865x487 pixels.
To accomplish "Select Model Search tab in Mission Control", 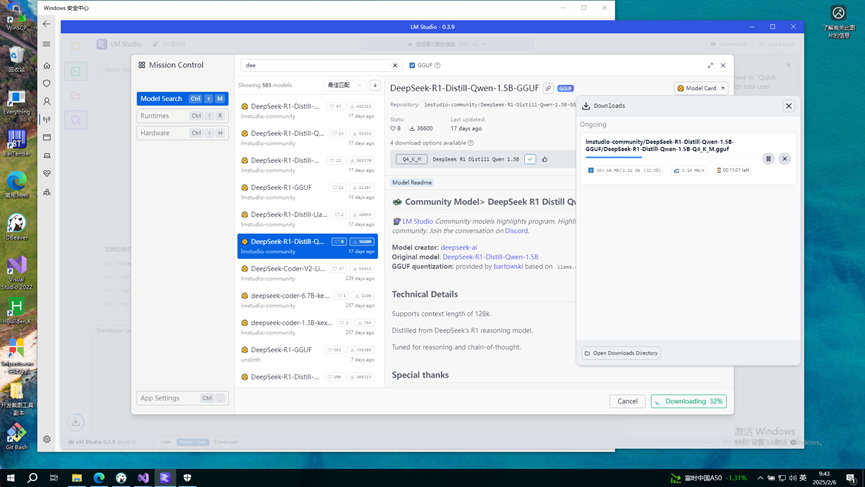I will [182, 99].
